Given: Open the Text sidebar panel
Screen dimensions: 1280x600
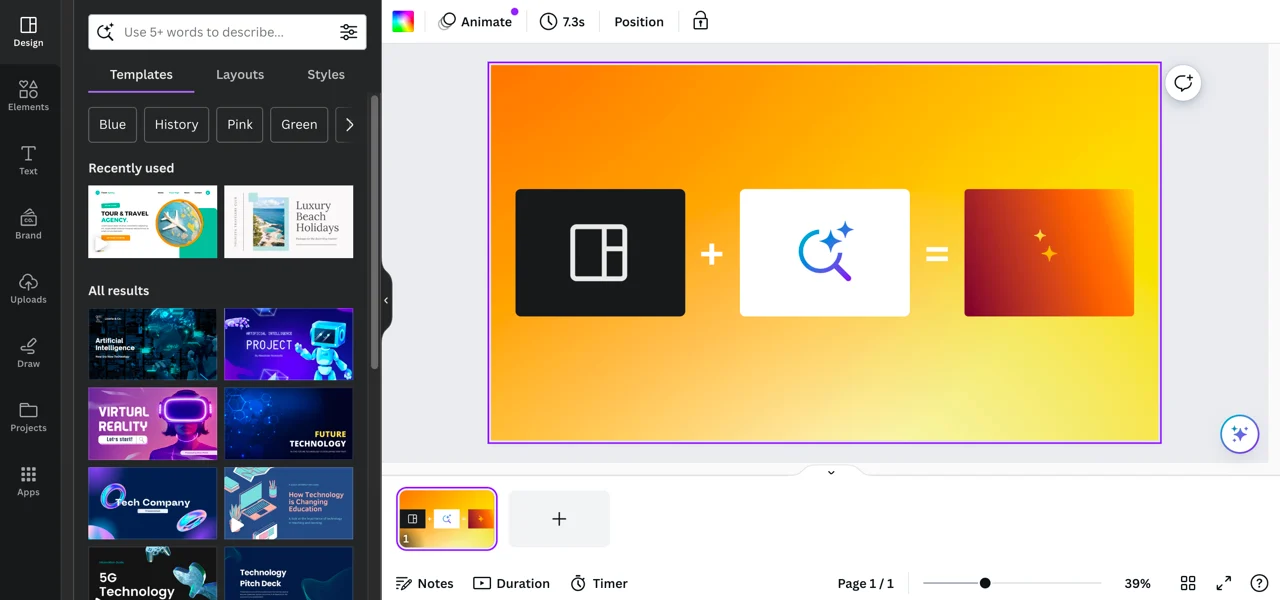Looking at the screenshot, I should (28, 160).
